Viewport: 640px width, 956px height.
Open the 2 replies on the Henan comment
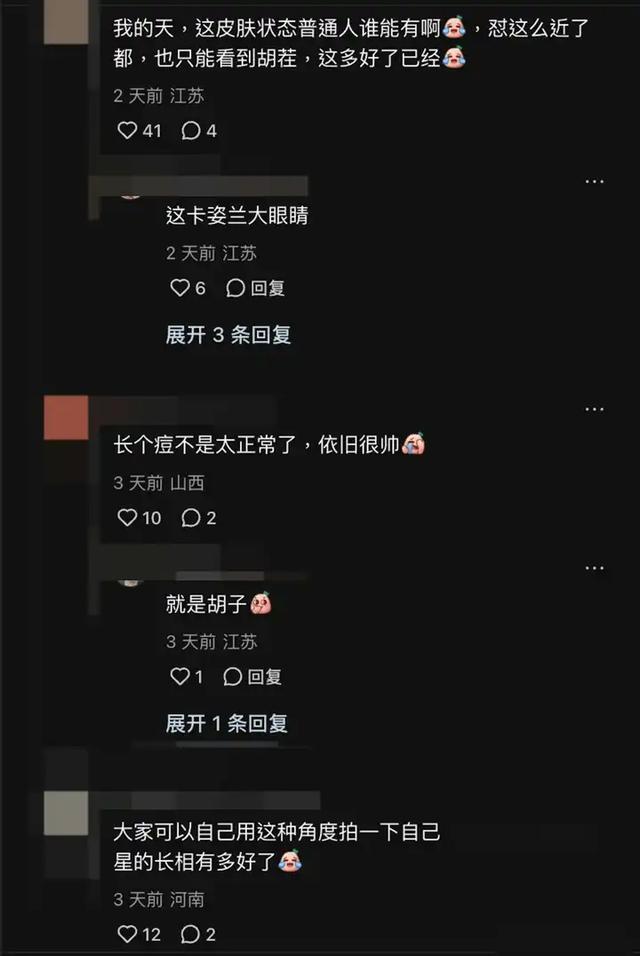tap(199, 934)
